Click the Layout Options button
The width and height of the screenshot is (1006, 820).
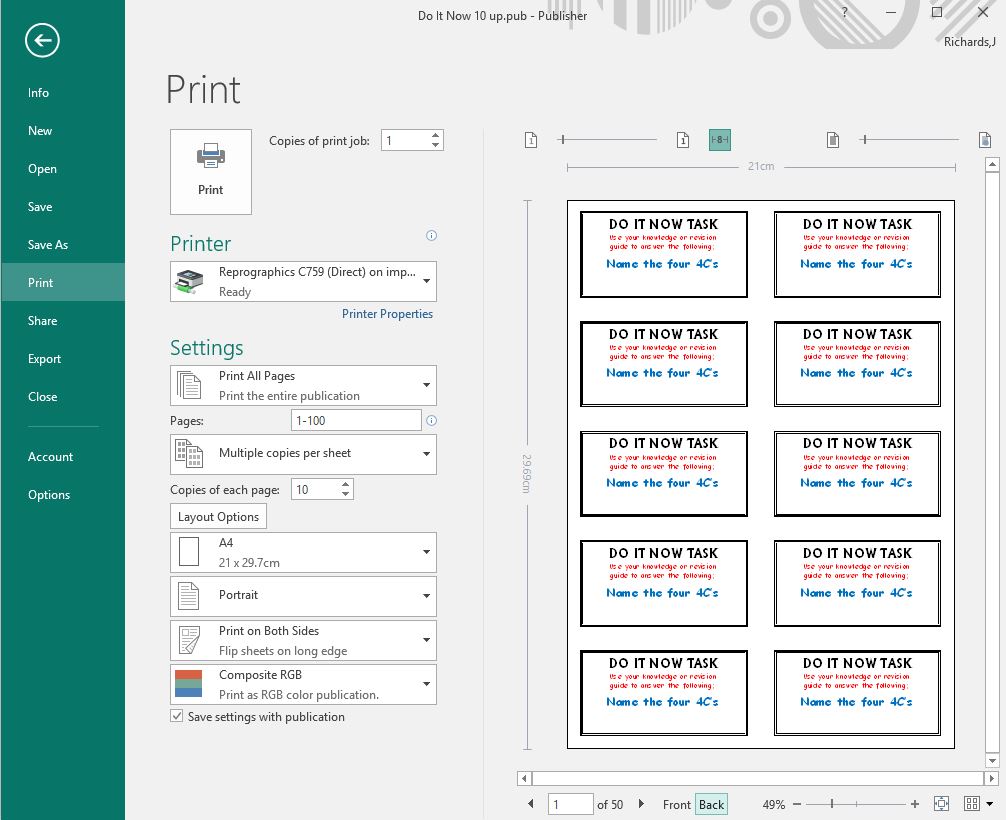[218, 517]
